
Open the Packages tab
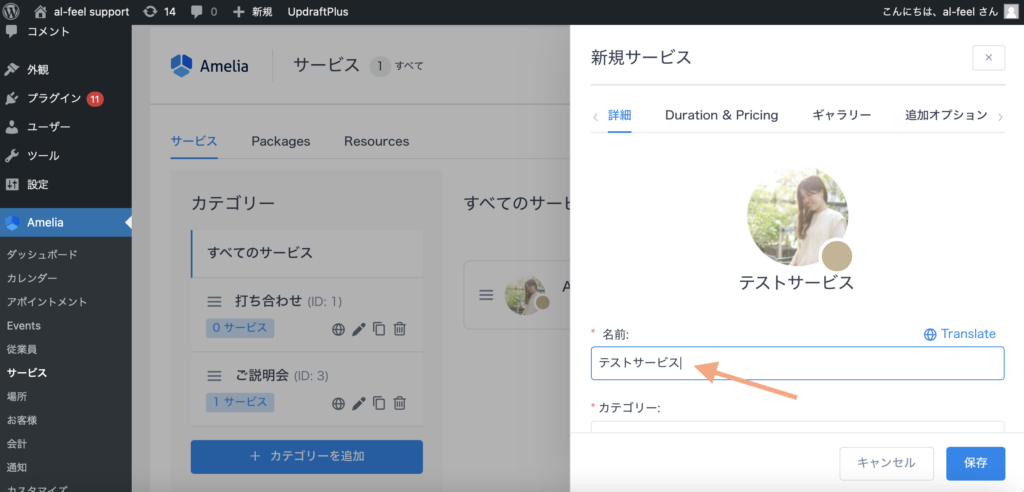pos(280,141)
